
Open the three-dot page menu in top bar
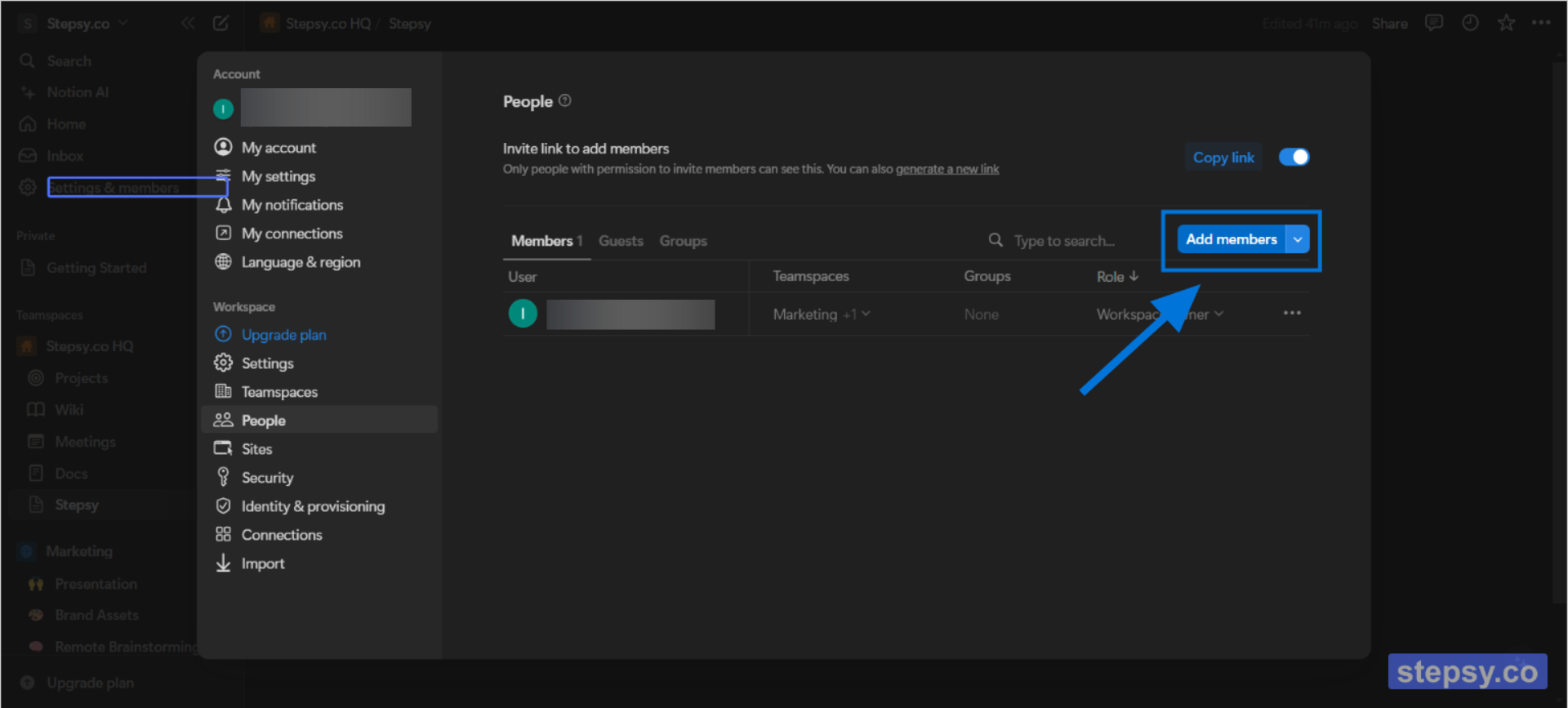(x=1541, y=22)
